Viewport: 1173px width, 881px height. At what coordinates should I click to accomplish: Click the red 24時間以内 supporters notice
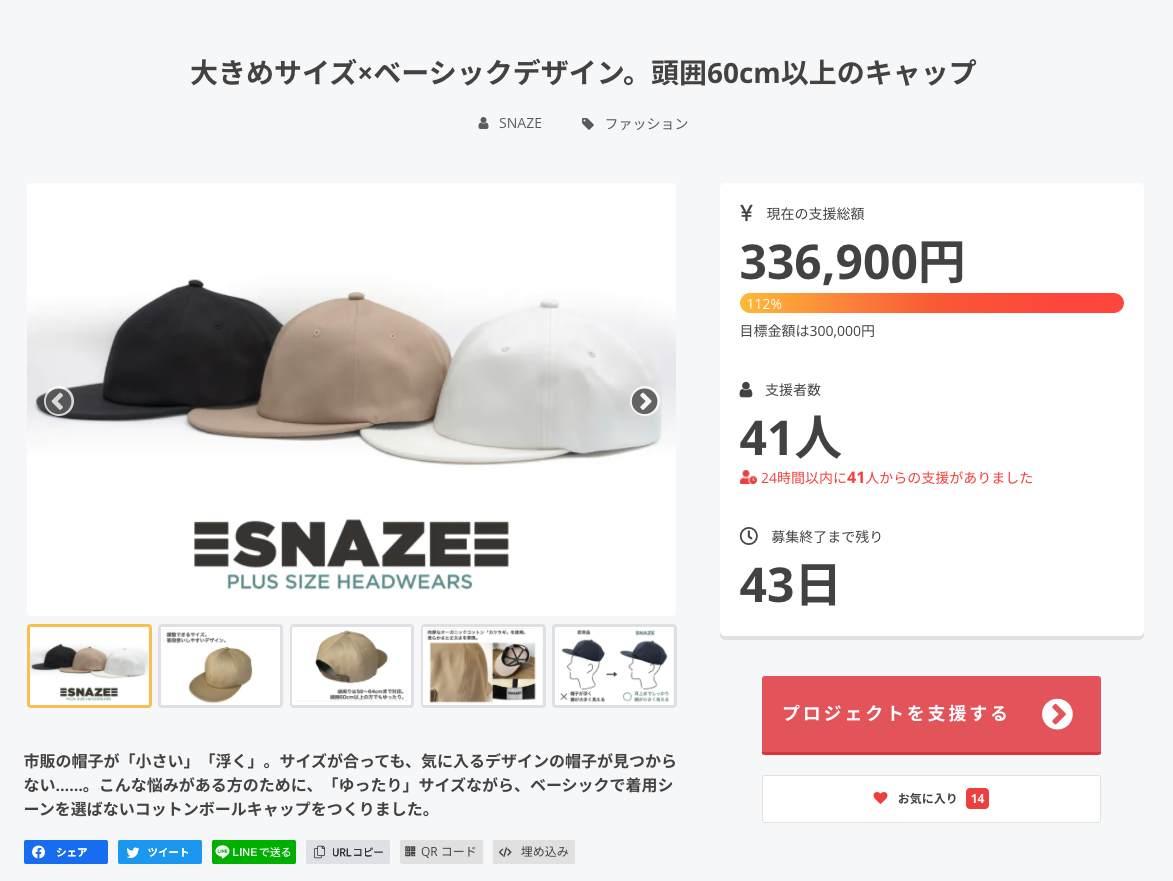(x=886, y=477)
